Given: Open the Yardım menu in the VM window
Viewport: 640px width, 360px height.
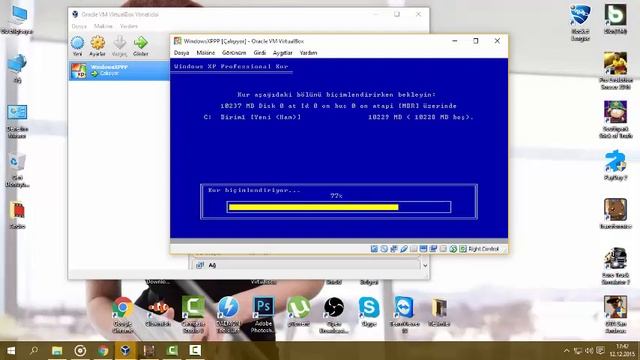Looking at the screenshot, I should 308,53.
